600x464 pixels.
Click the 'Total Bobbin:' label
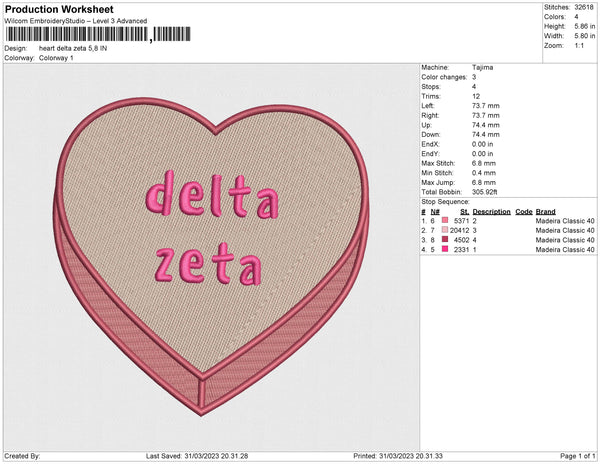442,192
